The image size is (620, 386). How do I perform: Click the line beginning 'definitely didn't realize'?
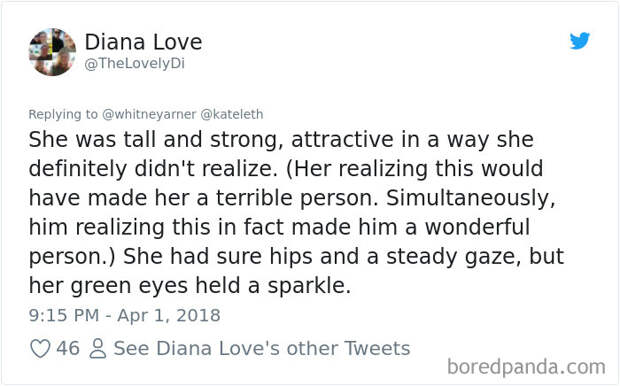coord(286,169)
